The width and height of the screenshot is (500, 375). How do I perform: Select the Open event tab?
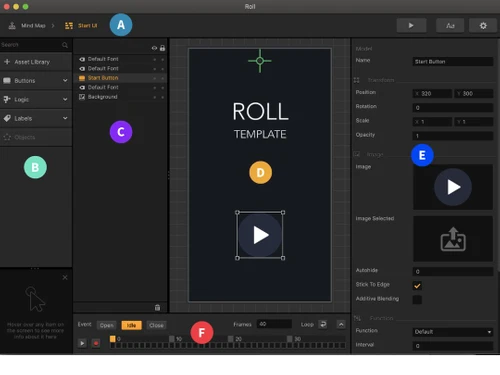(107, 325)
